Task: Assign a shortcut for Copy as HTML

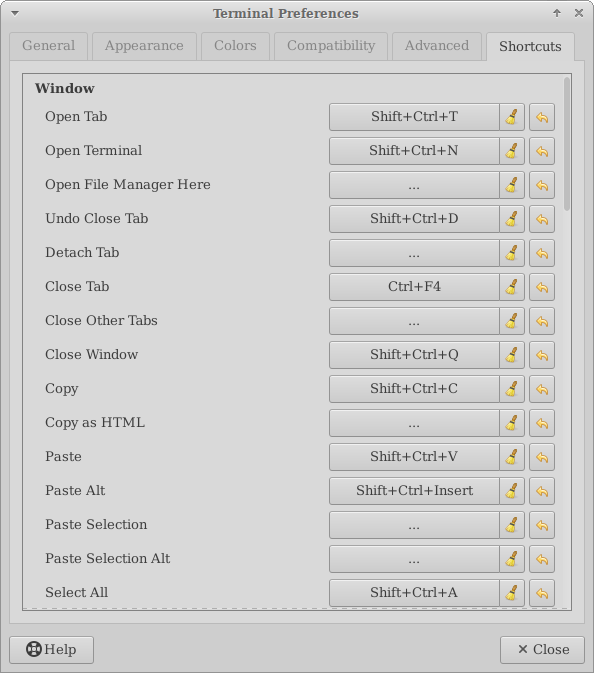Action: (414, 423)
